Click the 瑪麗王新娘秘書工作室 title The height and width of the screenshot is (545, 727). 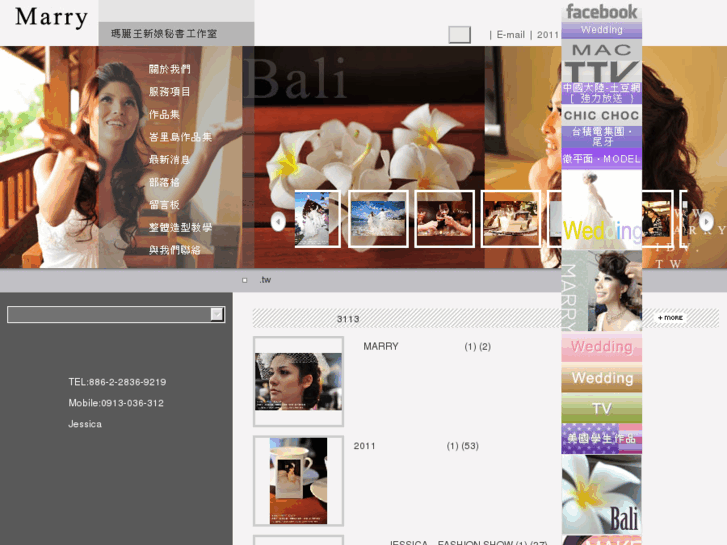(x=164, y=34)
